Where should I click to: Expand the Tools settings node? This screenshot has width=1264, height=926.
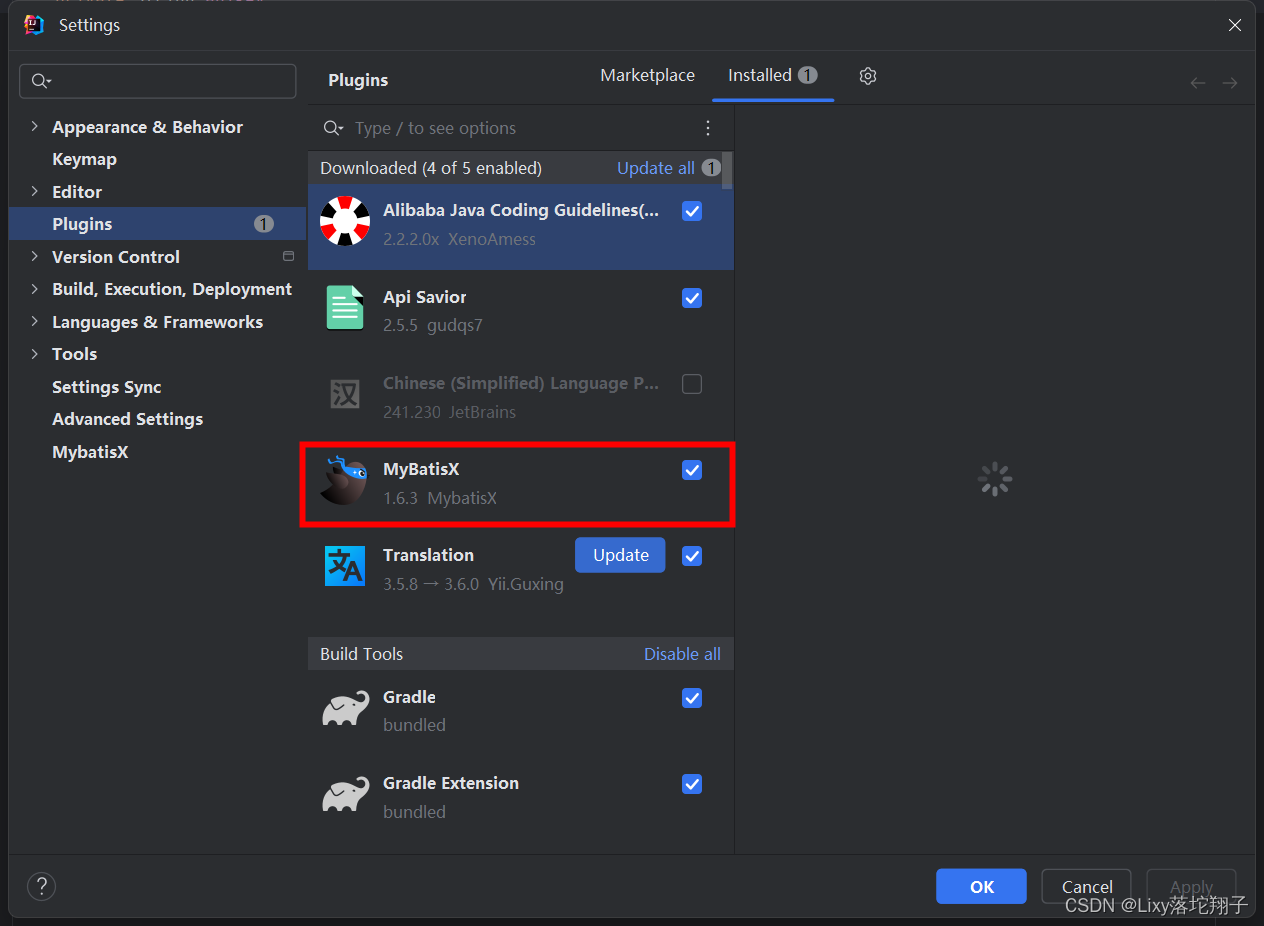click(35, 354)
